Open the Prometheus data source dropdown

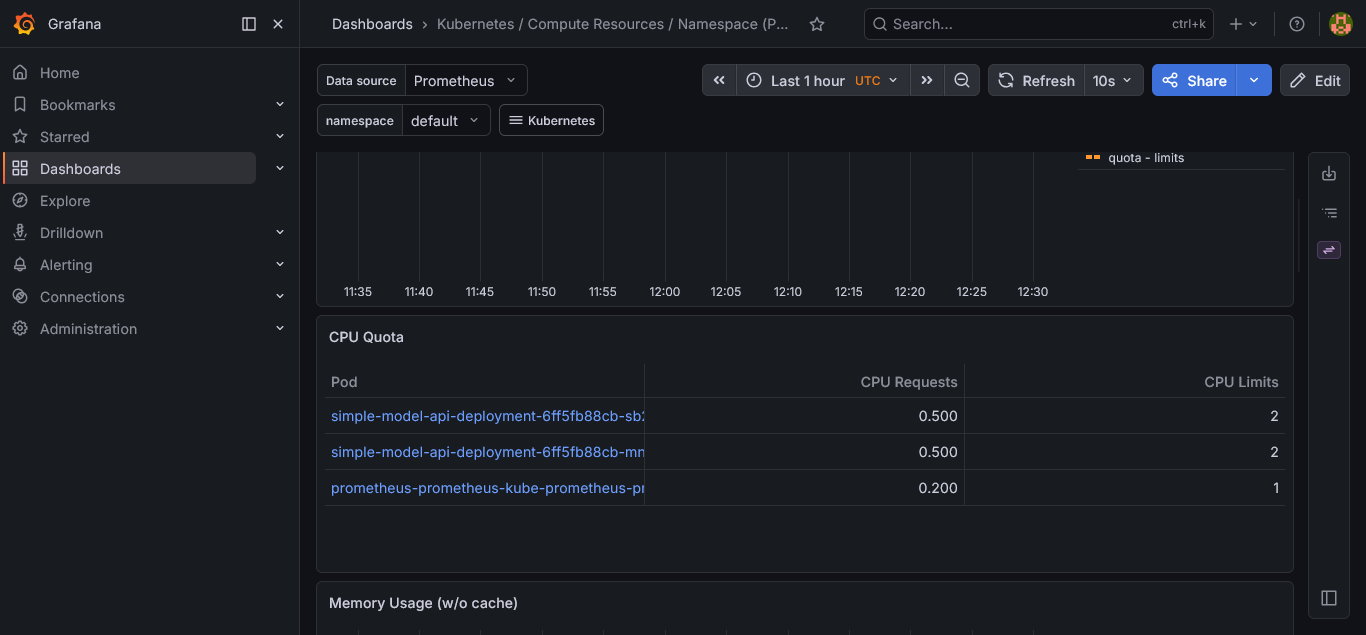coord(466,81)
